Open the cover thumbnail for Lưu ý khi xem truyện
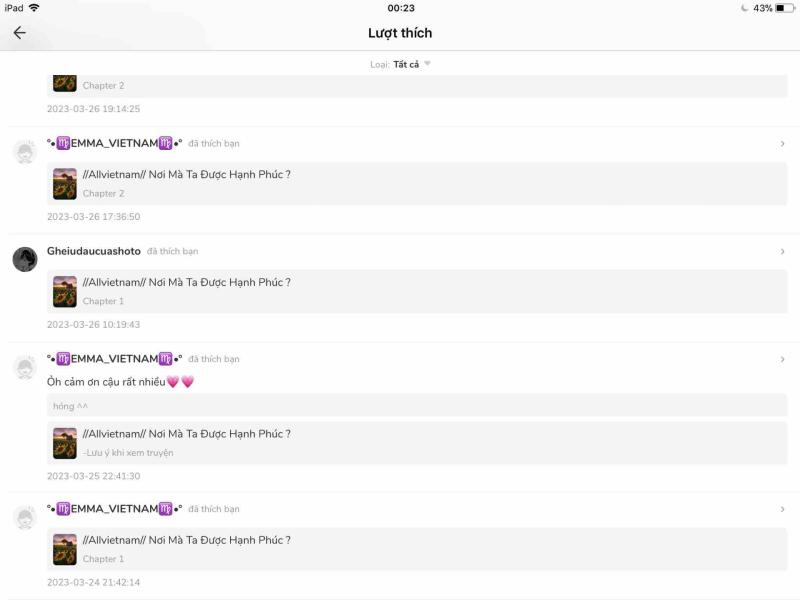The width and height of the screenshot is (800, 600). [65, 443]
